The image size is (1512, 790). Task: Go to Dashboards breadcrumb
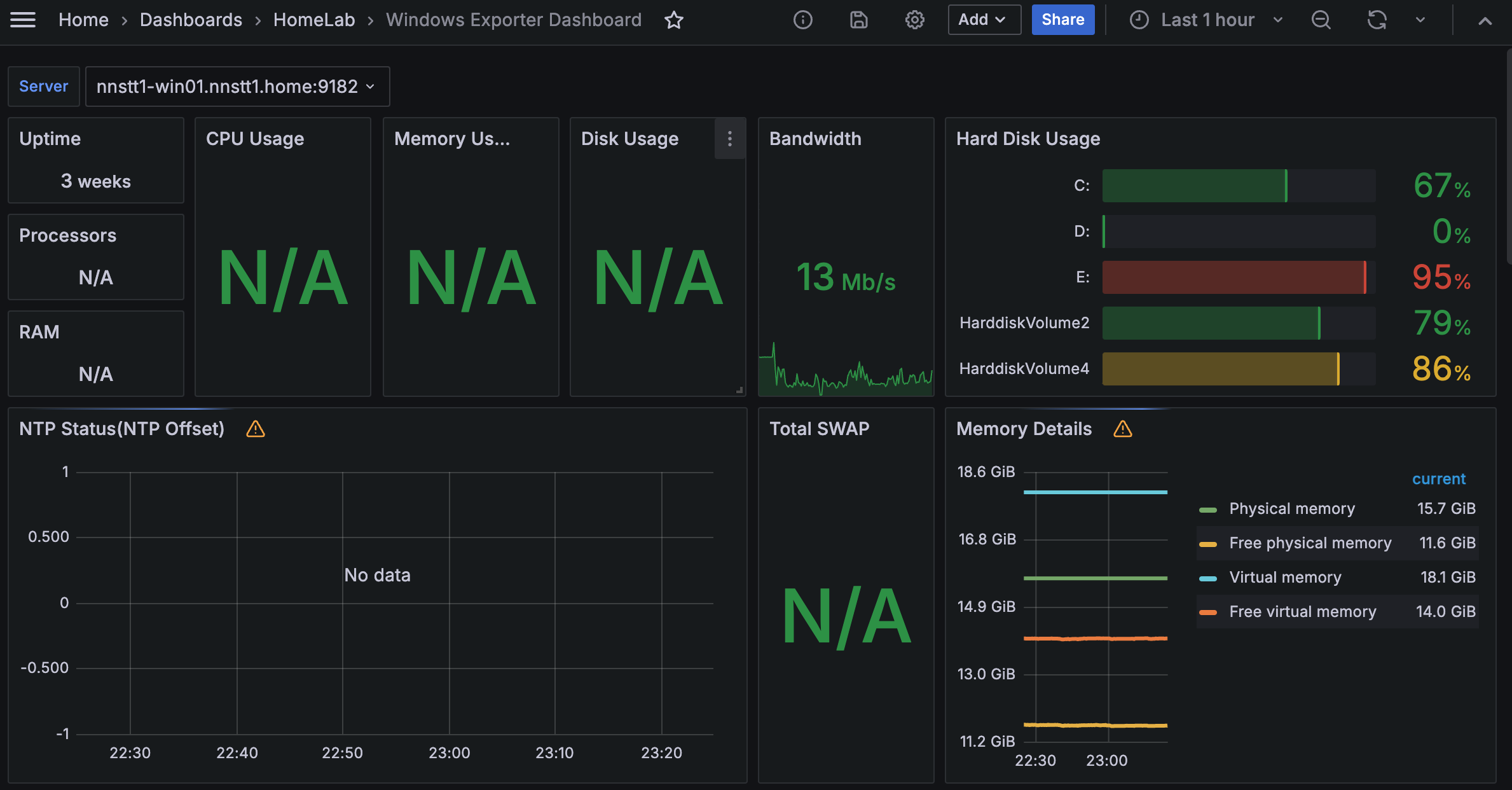point(191,20)
